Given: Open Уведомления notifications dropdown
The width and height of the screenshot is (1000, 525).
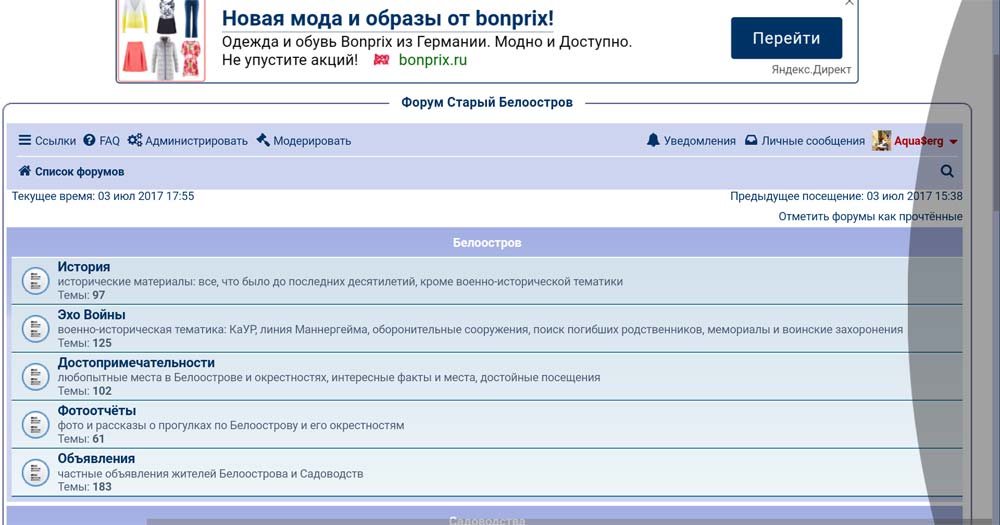Looking at the screenshot, I should pyautogui.click(x=691, y=141).
